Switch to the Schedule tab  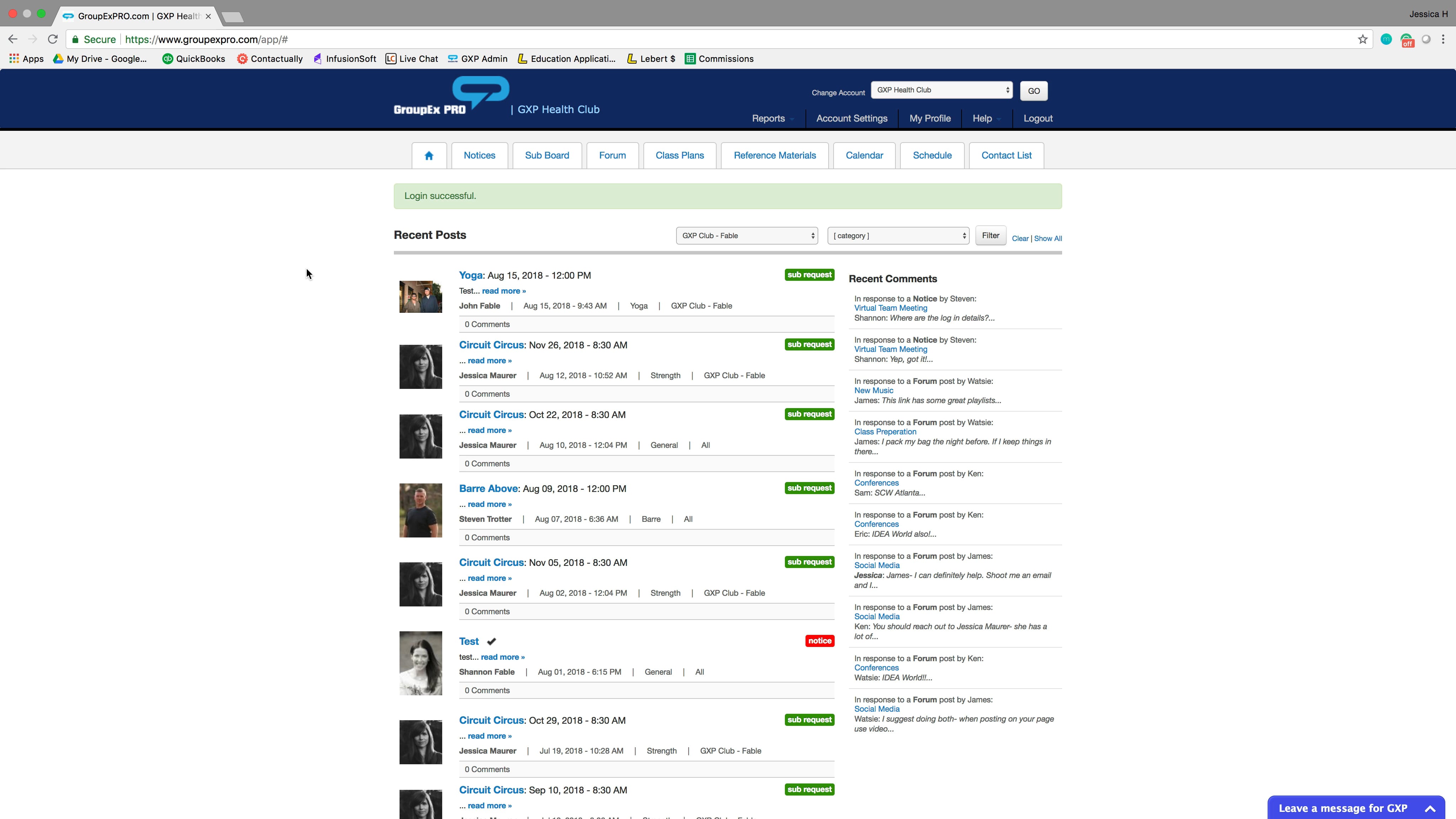(932, 155)
